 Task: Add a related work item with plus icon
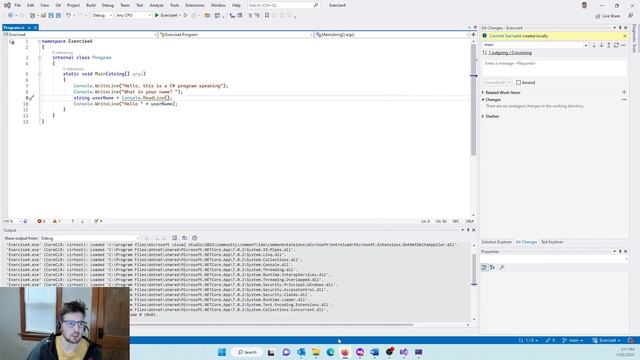tap(624, 92)
